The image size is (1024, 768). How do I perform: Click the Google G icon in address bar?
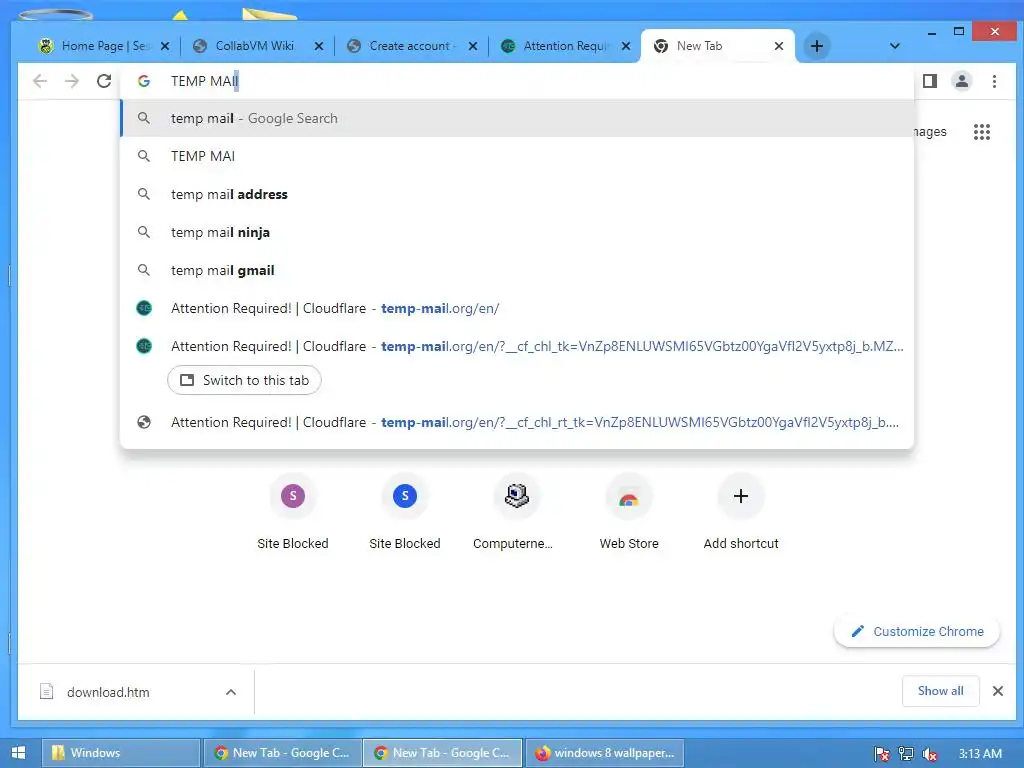pyautogui.click(x=144, y=81)
